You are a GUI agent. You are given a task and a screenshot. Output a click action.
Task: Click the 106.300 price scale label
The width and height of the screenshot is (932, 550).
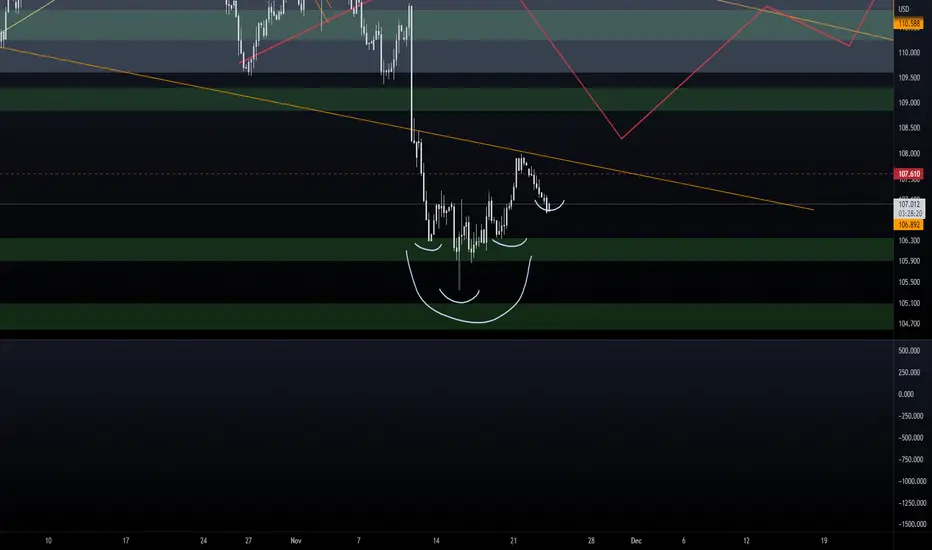[x=909, y=241]
